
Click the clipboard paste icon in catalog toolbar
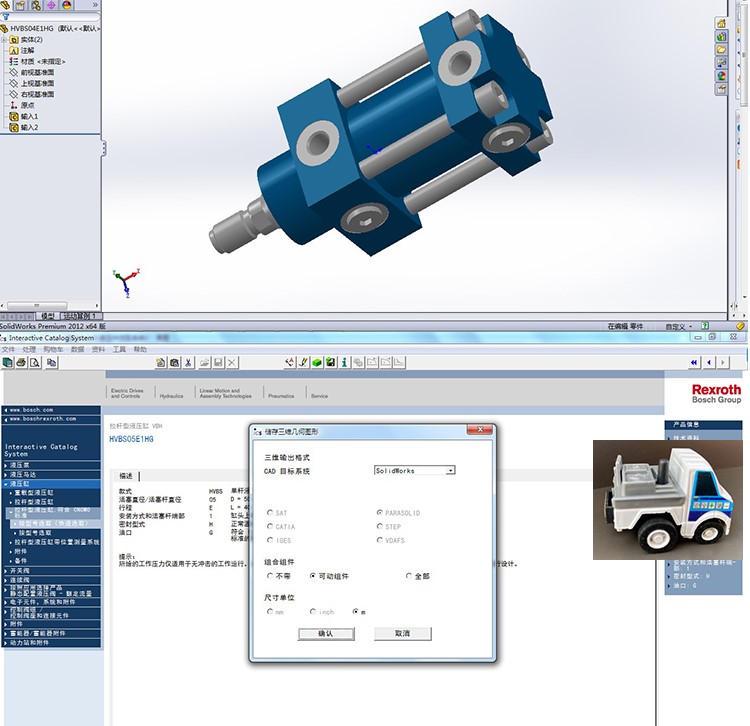pos(175,363)
